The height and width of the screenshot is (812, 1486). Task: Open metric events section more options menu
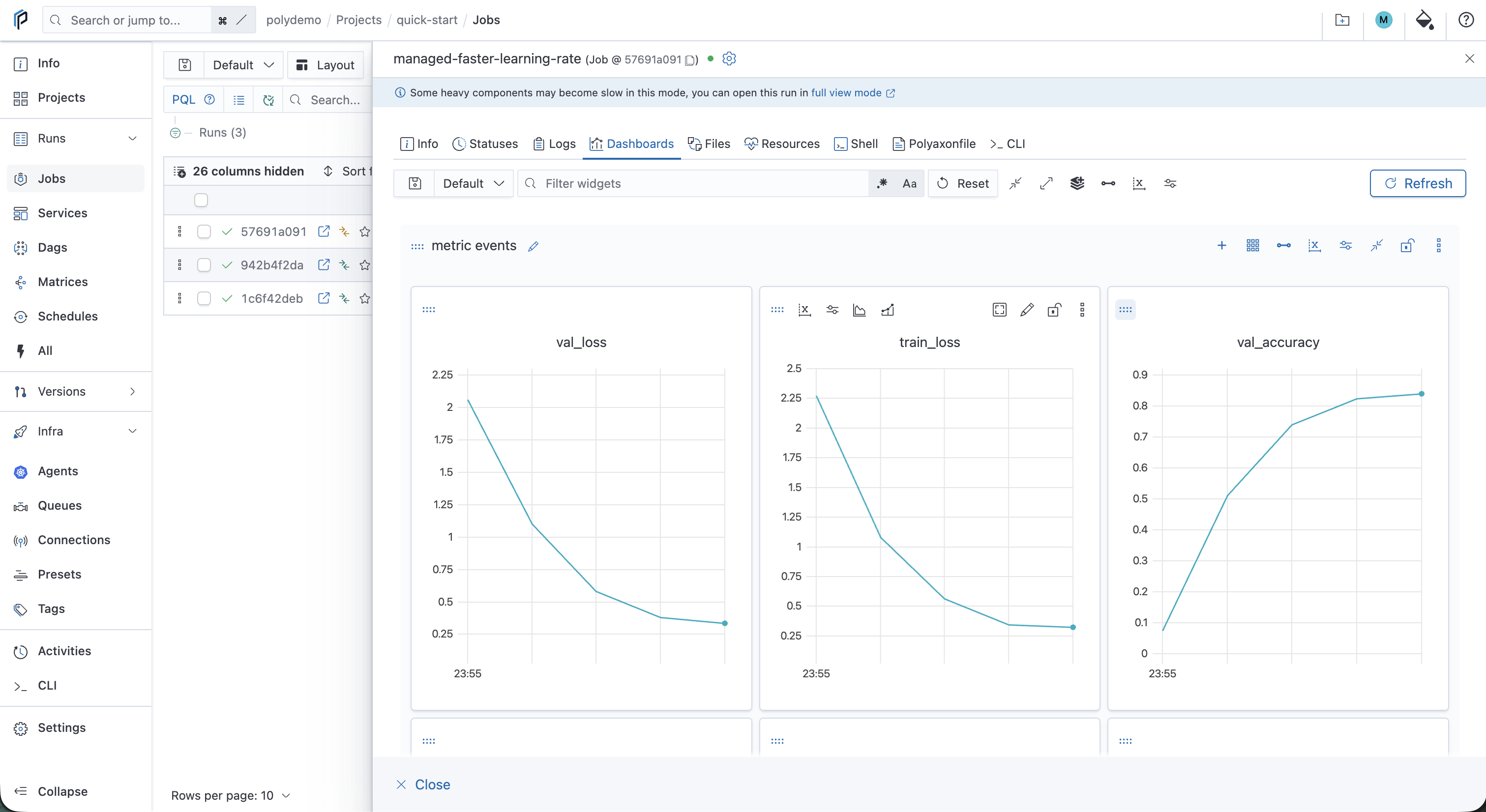pyautogui.click(x=1439, y=246)
